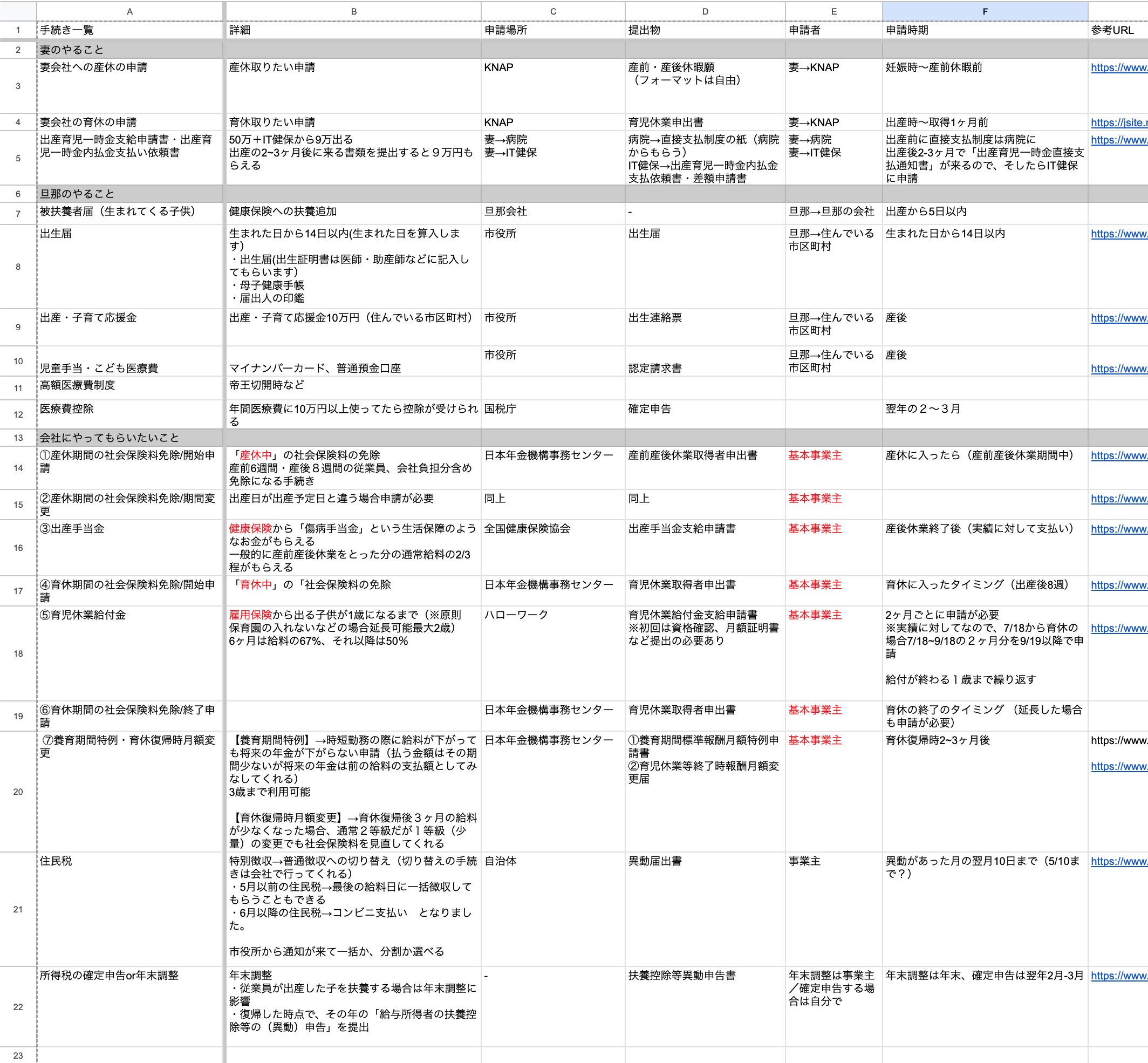The width and height of the screenshot is (1148, 1063).
Task: Select column D header
Action: 705,11
